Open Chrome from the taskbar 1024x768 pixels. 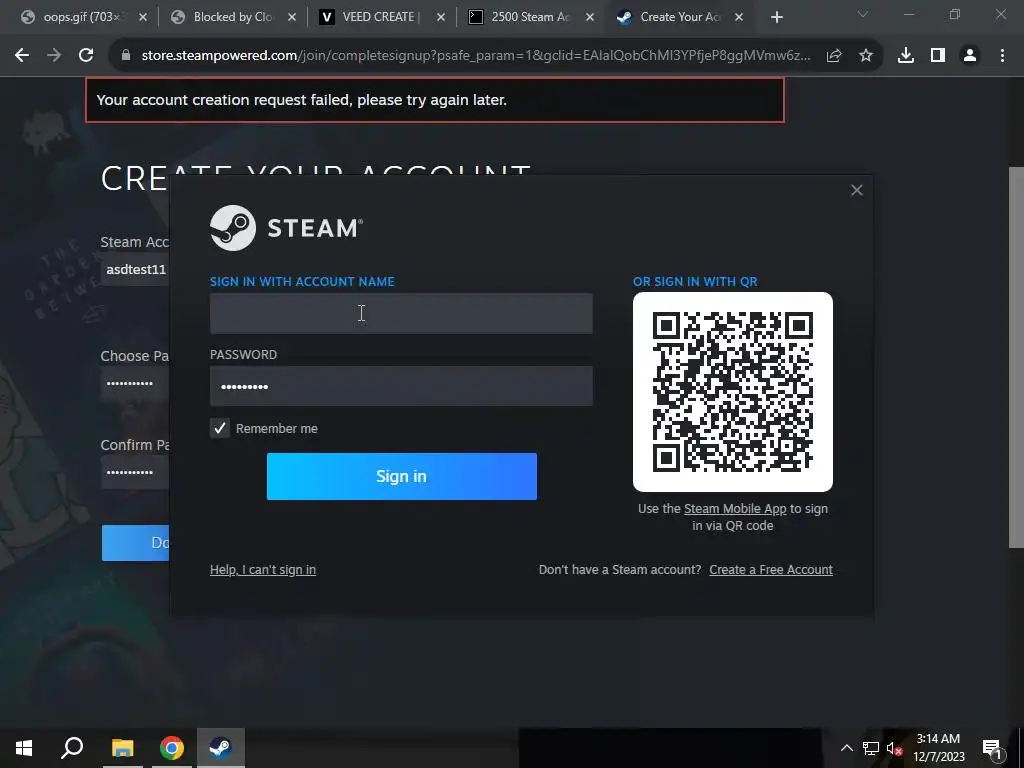click(172, 748)
